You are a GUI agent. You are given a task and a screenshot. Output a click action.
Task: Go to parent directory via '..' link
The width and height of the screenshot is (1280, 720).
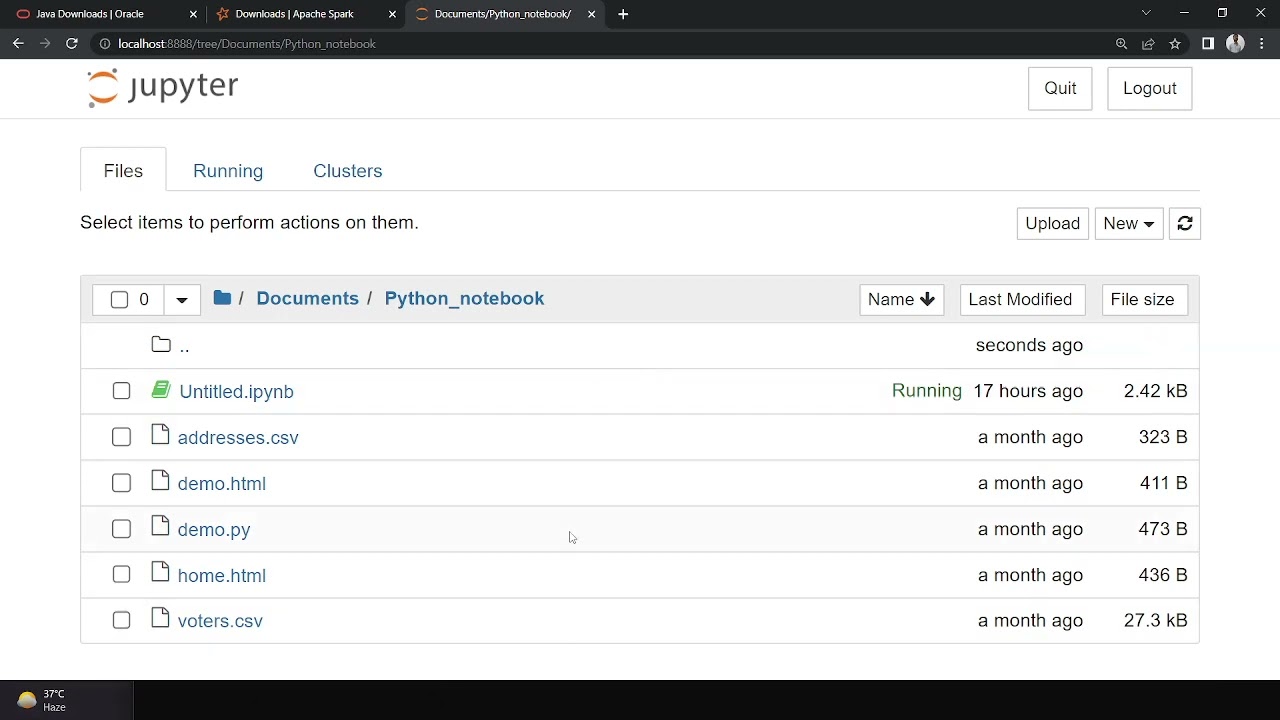184,346
